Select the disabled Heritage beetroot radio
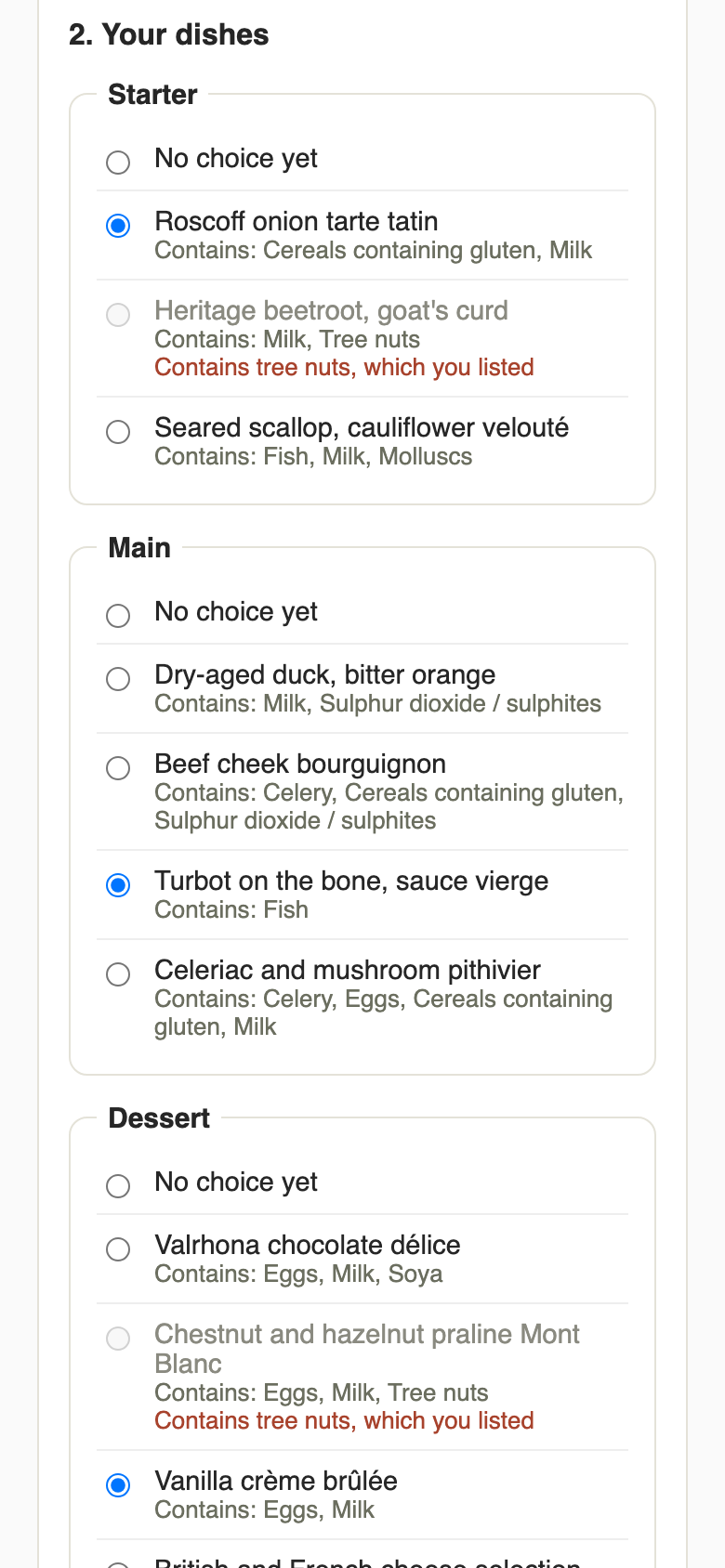Viewport: 725px width, 1568px height. pyautogui.click(x=118, y=315)
